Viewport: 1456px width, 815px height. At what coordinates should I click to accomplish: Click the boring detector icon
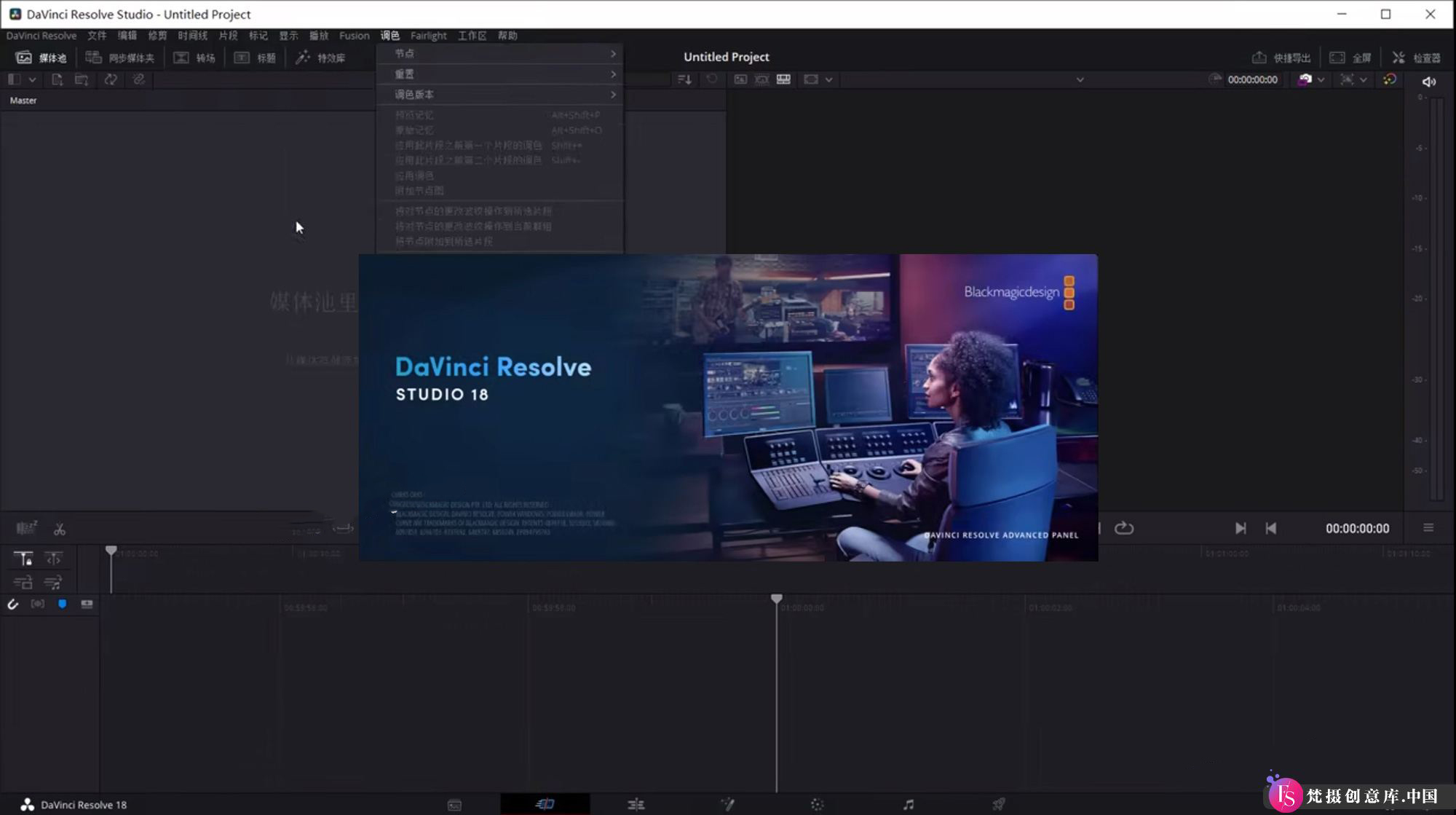pos(27,528)
